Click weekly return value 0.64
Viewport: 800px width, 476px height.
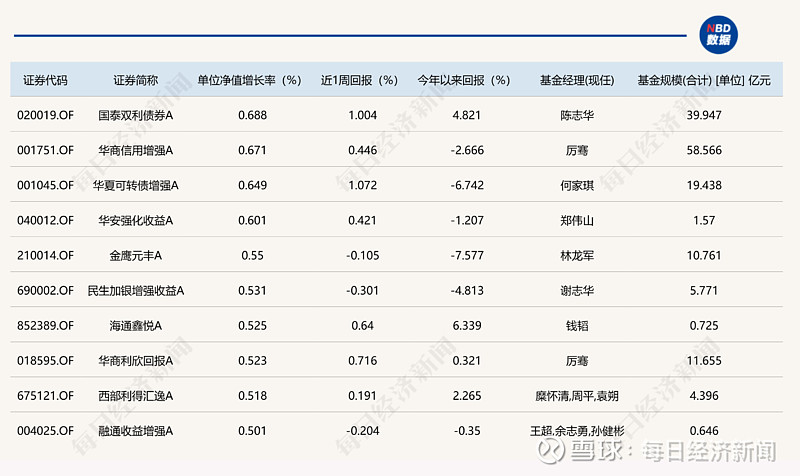[x=363, y=325]
